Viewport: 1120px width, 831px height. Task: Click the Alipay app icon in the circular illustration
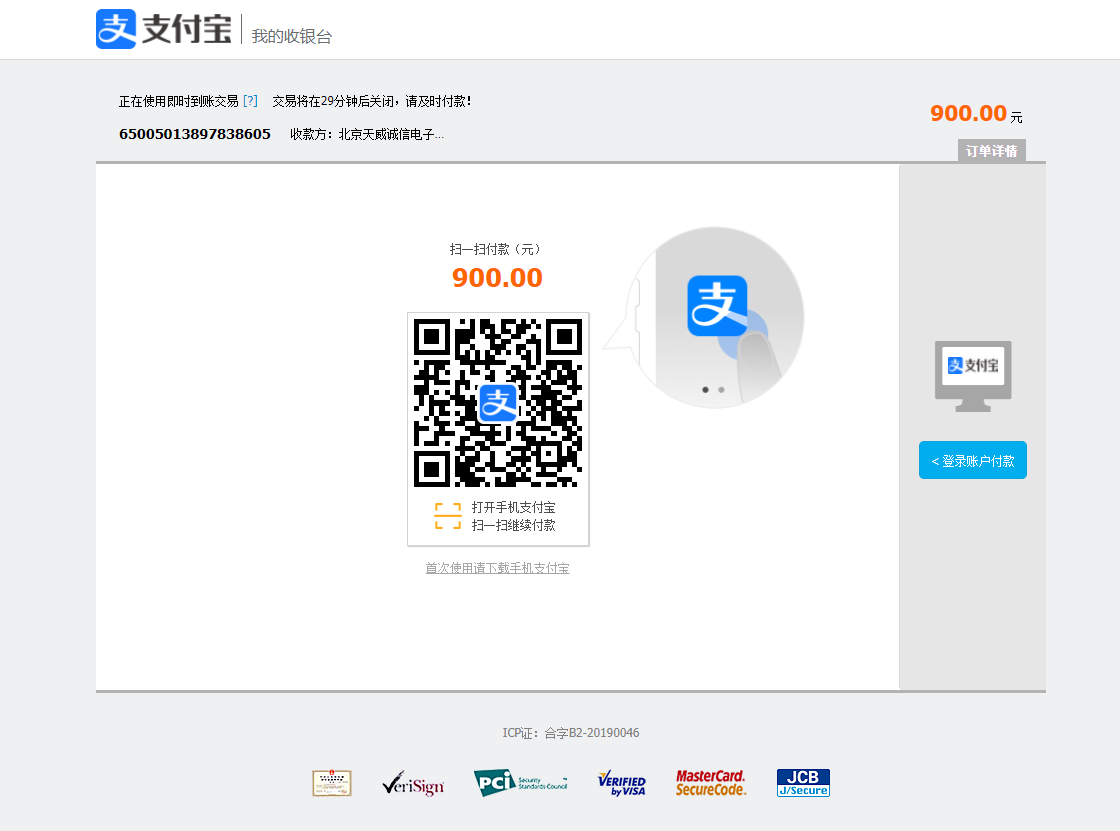click(x=717, y=306)
